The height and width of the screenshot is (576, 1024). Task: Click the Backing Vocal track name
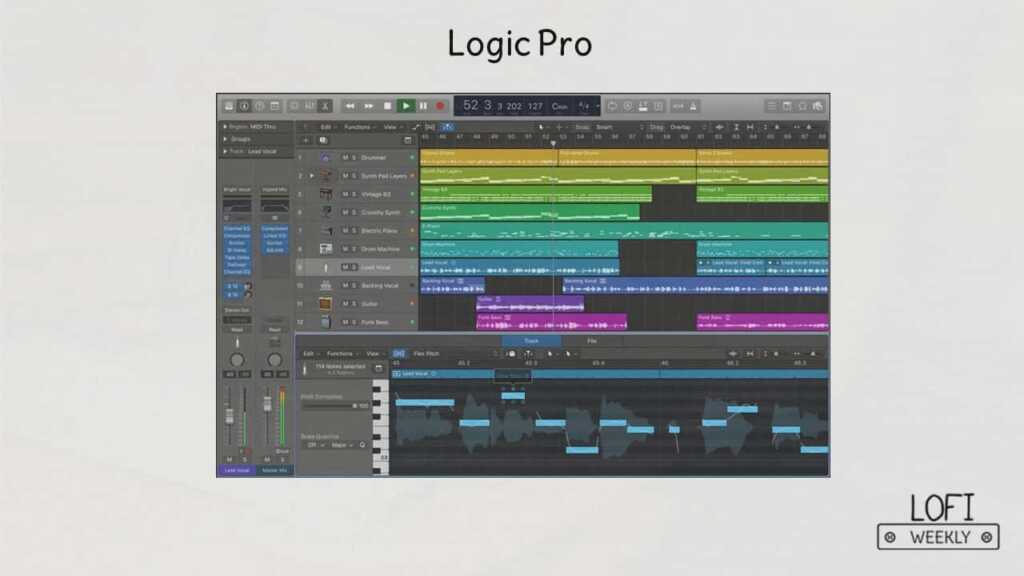pyautogui.click(x=379, y=286)
